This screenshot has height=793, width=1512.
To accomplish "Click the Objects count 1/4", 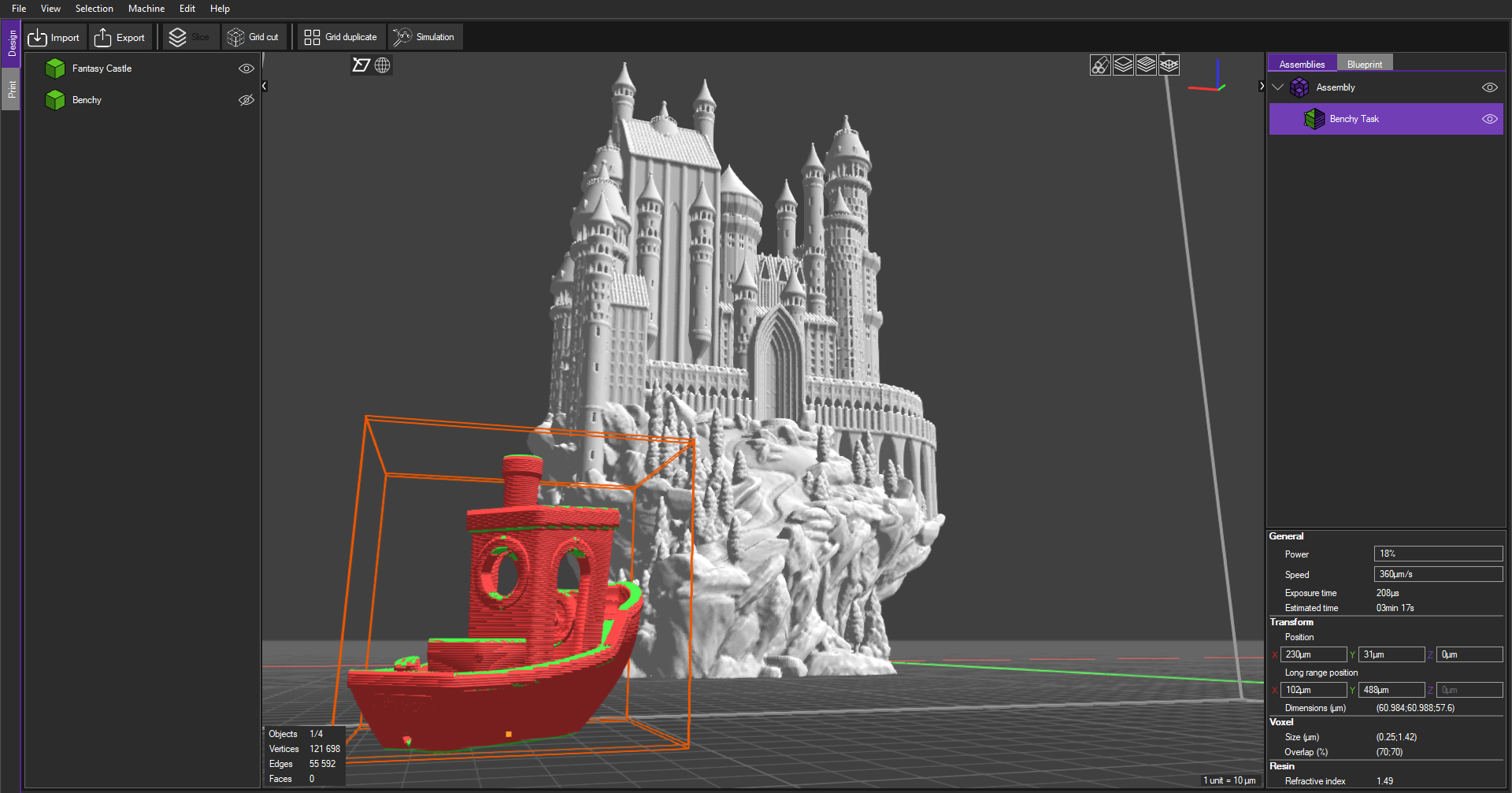I will click(316, 734).
